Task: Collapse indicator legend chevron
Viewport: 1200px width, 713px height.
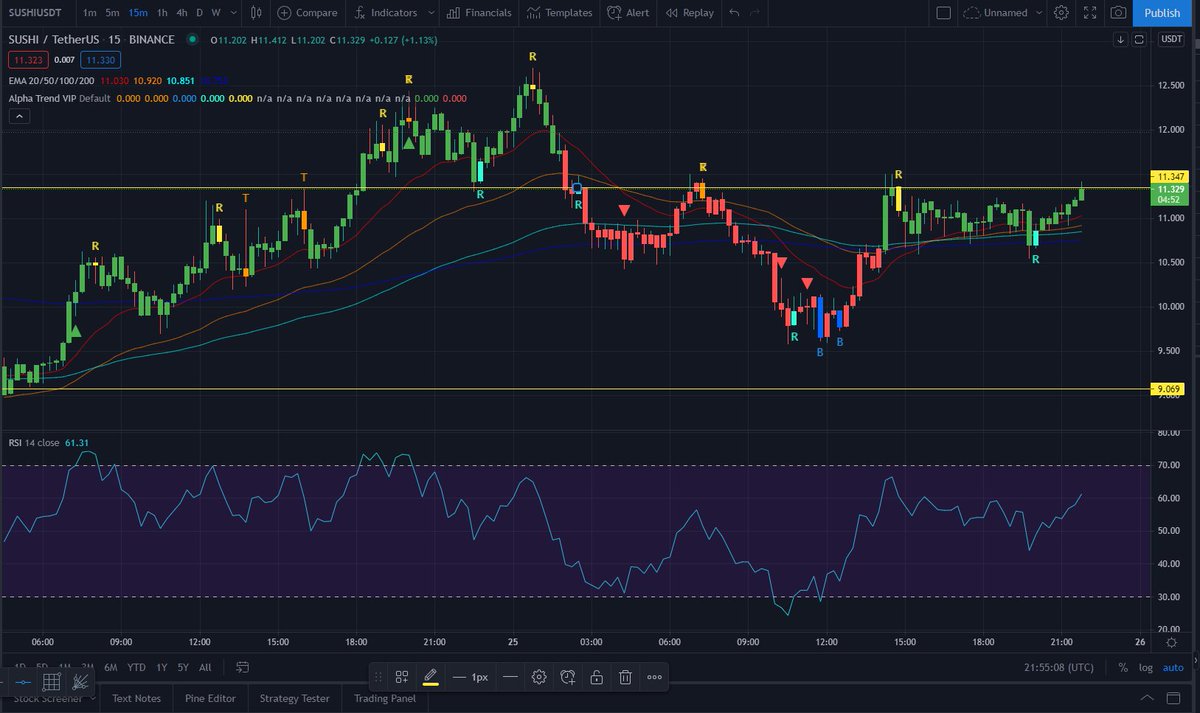Action: pos(19,117)
